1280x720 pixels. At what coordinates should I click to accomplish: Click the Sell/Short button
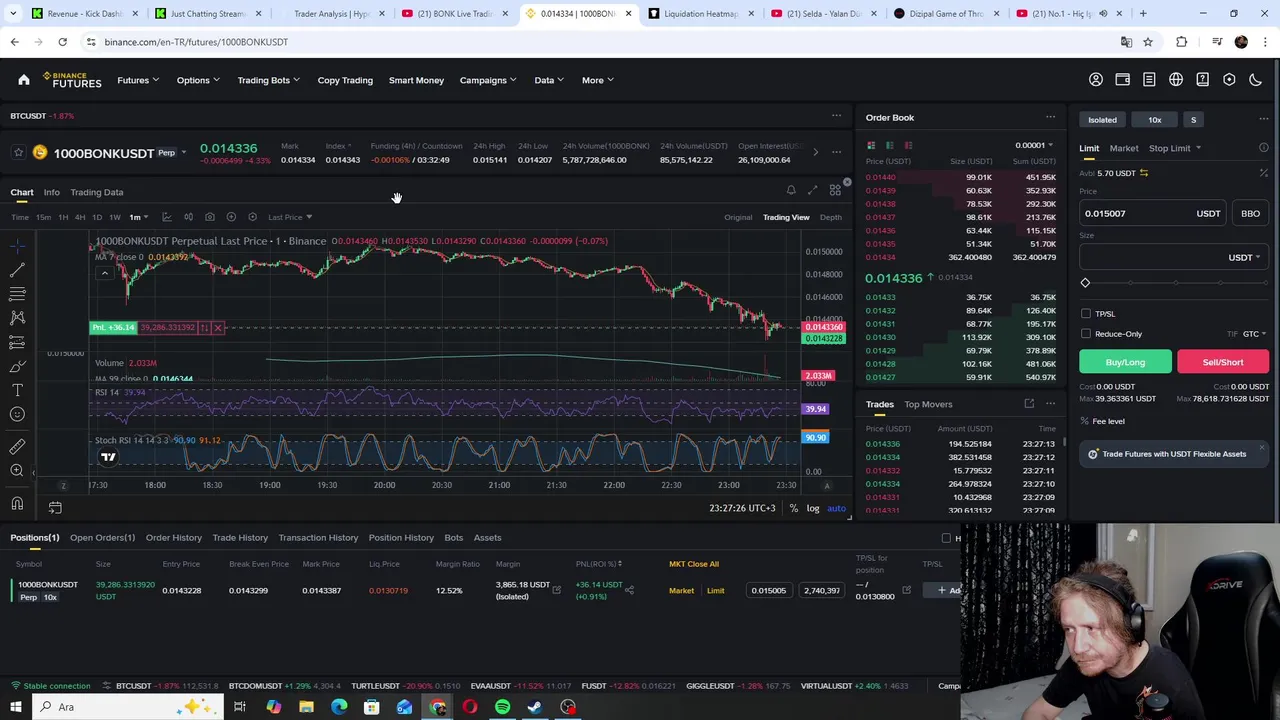pos(1223,362)
